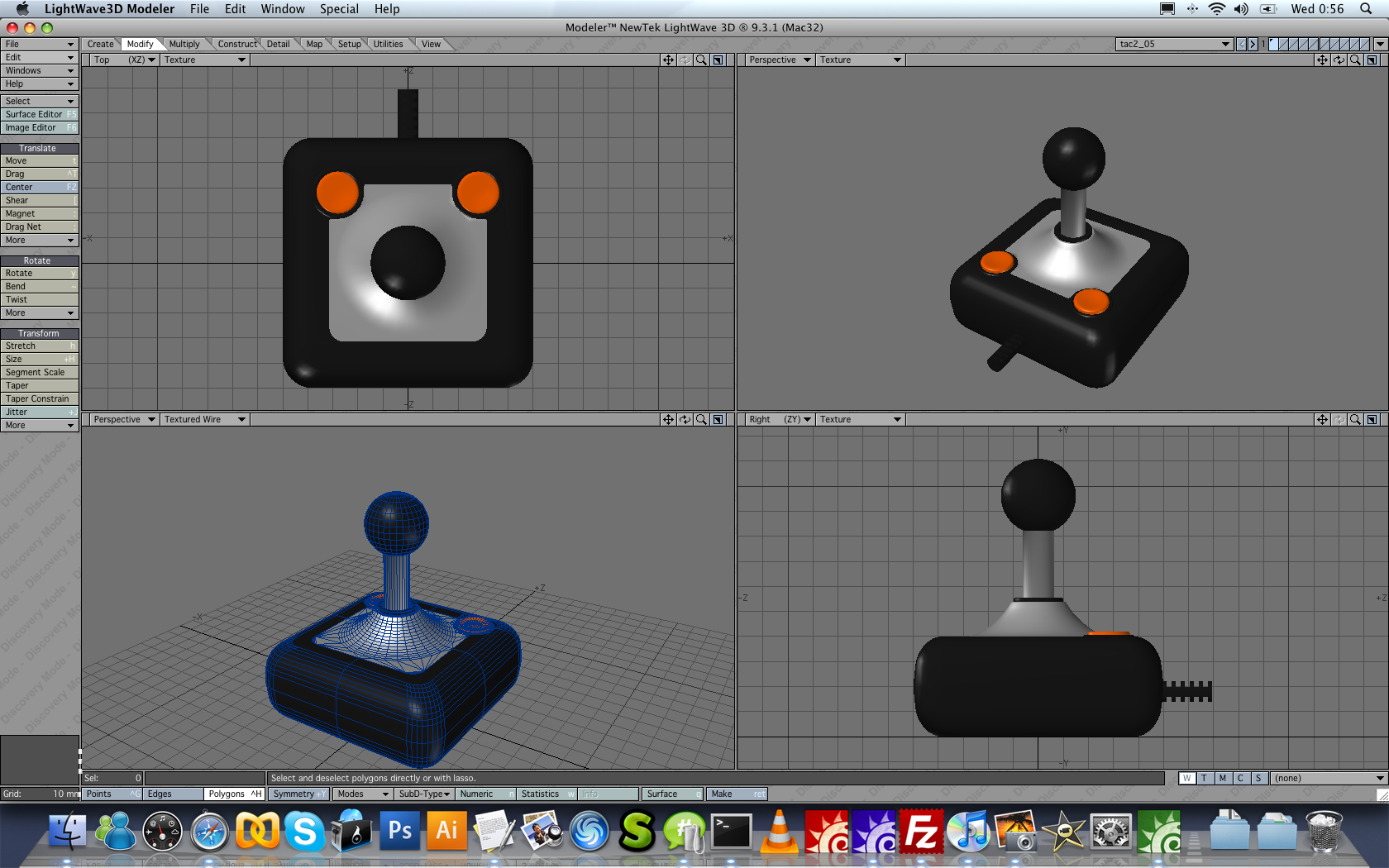Image resolution: width=1389 pixels, height=868 pixels.
Task: Maximize the Right (ZY) viewport with its corner icon
Action: point(1372,419)
